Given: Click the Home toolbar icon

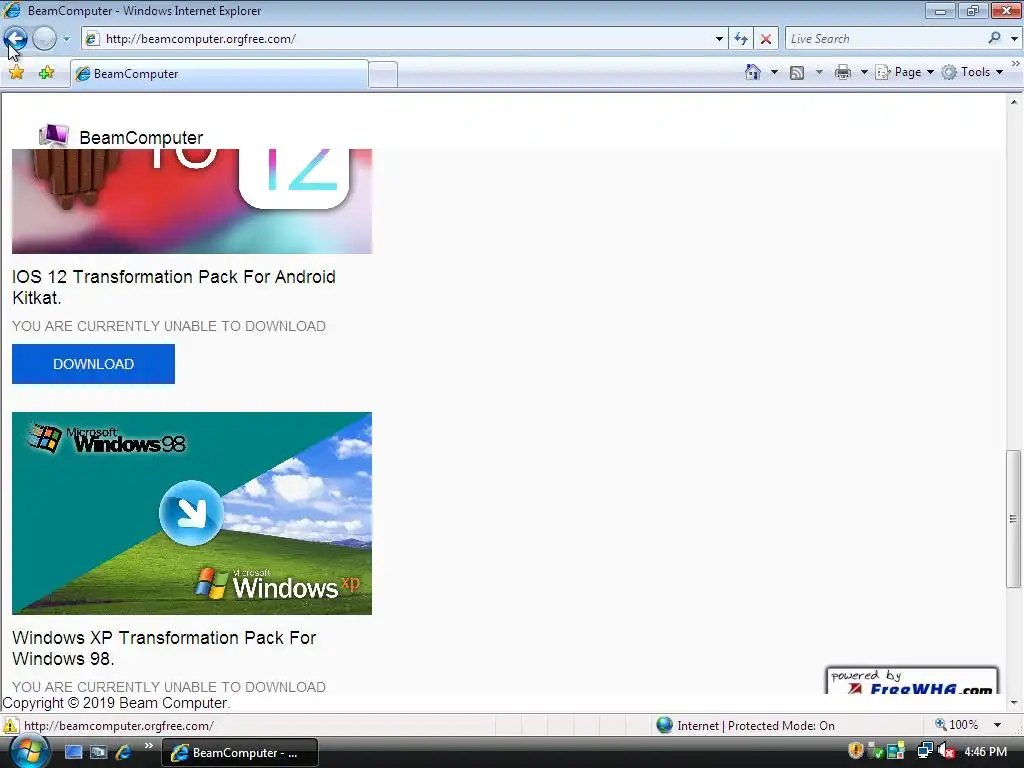Looking at the screenshot, I should tap(753, 72).
